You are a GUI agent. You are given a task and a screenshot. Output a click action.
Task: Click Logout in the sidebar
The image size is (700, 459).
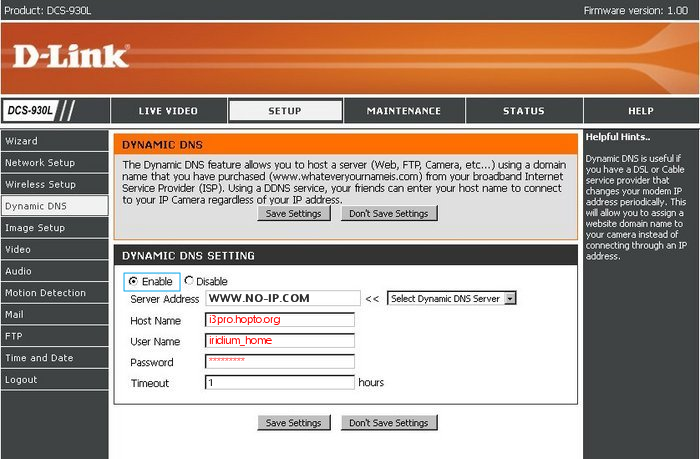[54, 380]
